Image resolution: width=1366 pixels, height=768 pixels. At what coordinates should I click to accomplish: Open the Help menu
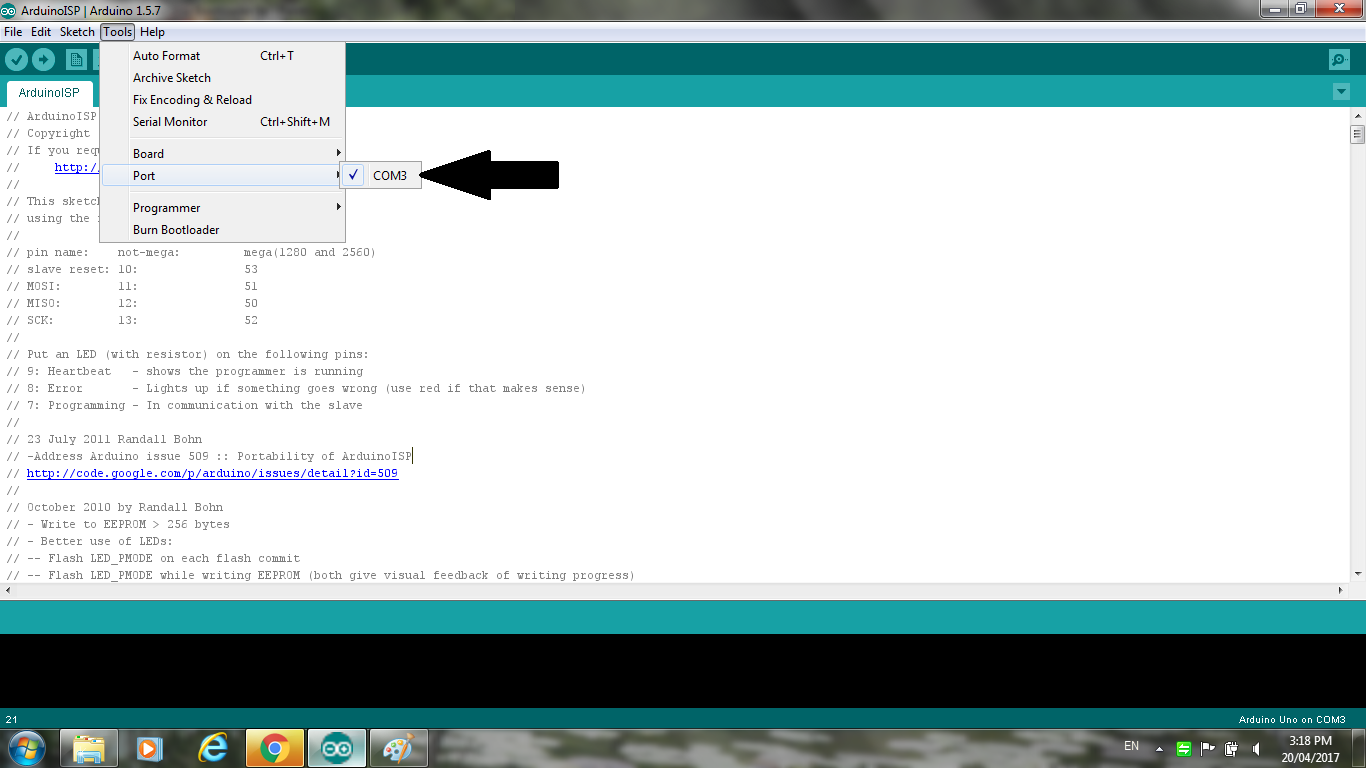coord(152,32)
